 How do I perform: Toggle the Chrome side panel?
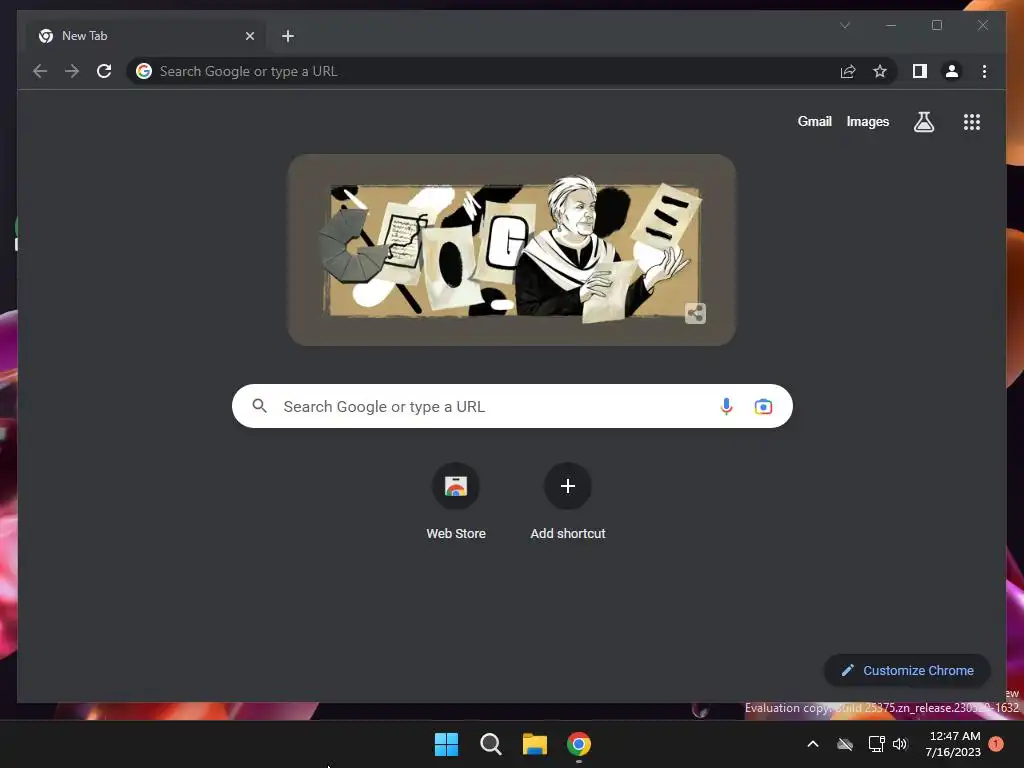tap(920, 71)
